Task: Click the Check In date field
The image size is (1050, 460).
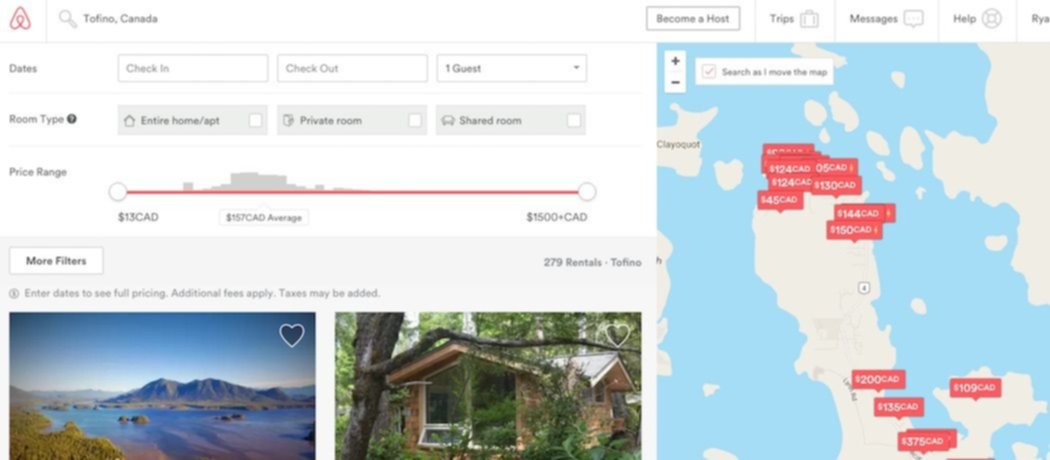Action: click(x=193, y=68)
